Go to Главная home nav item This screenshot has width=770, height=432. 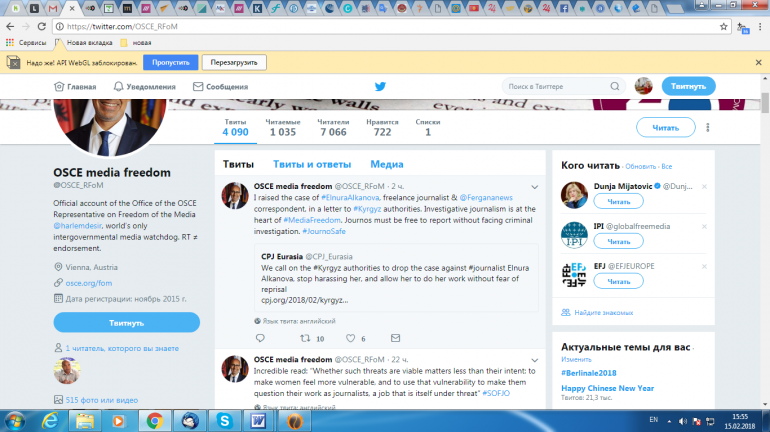point(75,86)
